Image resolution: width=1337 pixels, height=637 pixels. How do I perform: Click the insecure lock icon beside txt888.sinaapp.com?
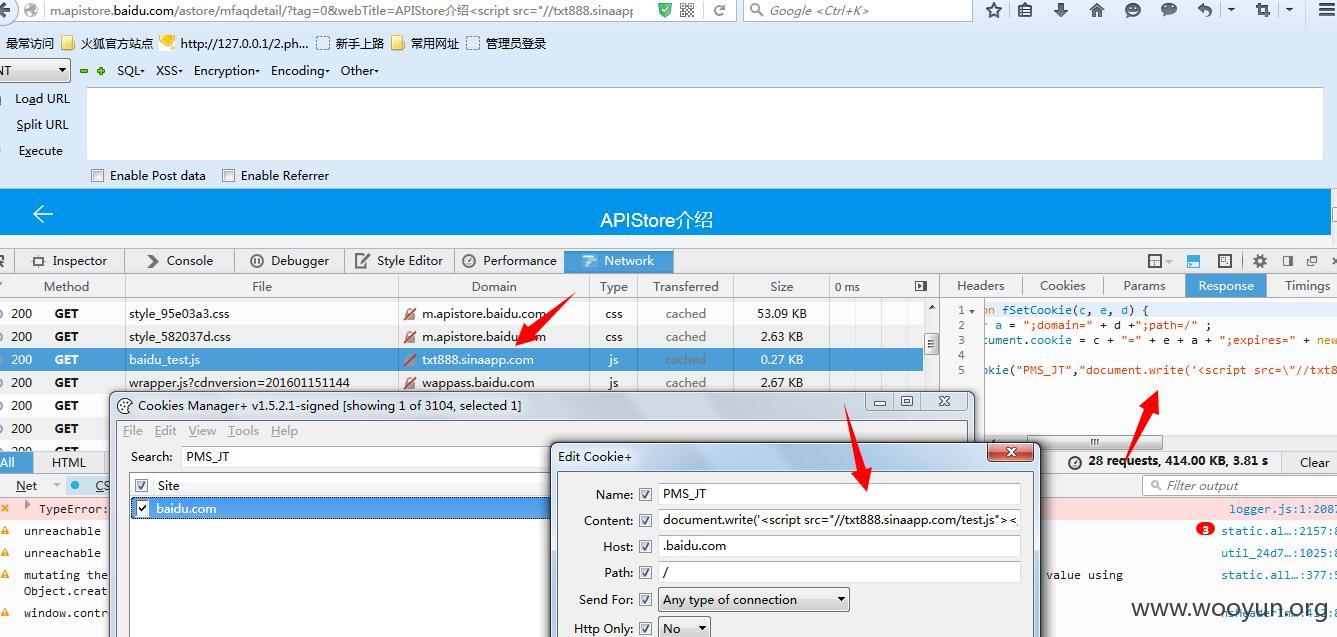(410, 360)
